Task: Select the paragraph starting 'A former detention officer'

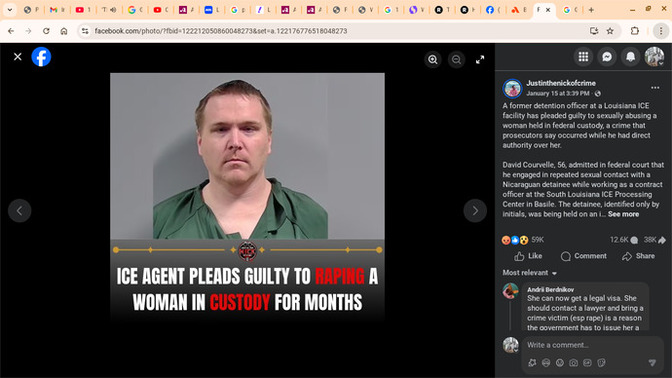Action: pyautogui.click(x=579, y=126)
